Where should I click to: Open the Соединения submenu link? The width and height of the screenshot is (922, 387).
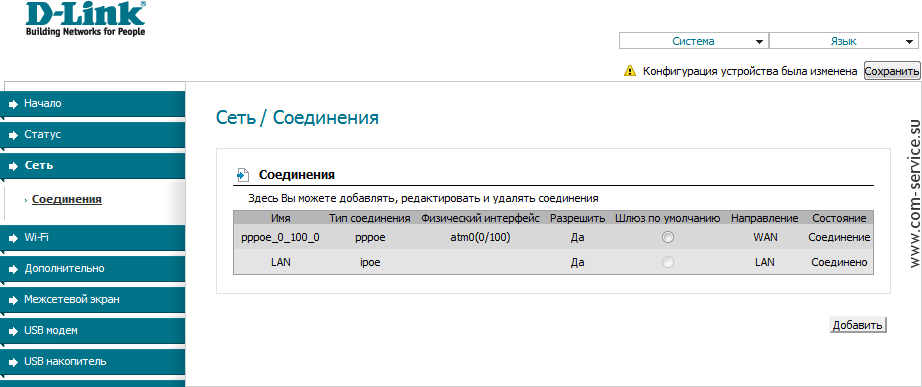(x=66, y=199)
